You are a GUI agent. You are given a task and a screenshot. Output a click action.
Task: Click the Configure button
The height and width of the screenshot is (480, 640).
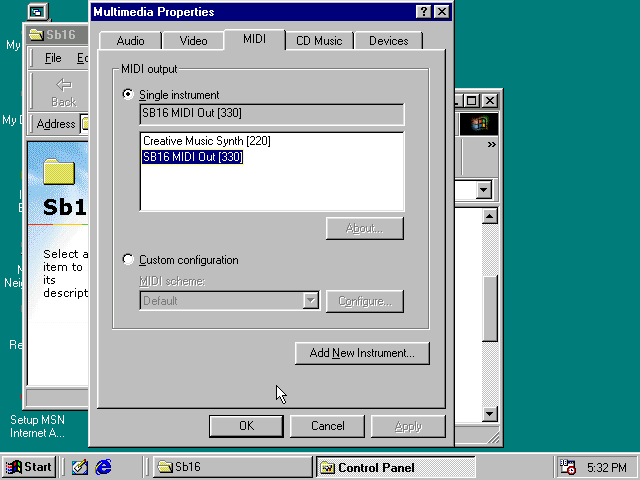(x=364, y=301)
